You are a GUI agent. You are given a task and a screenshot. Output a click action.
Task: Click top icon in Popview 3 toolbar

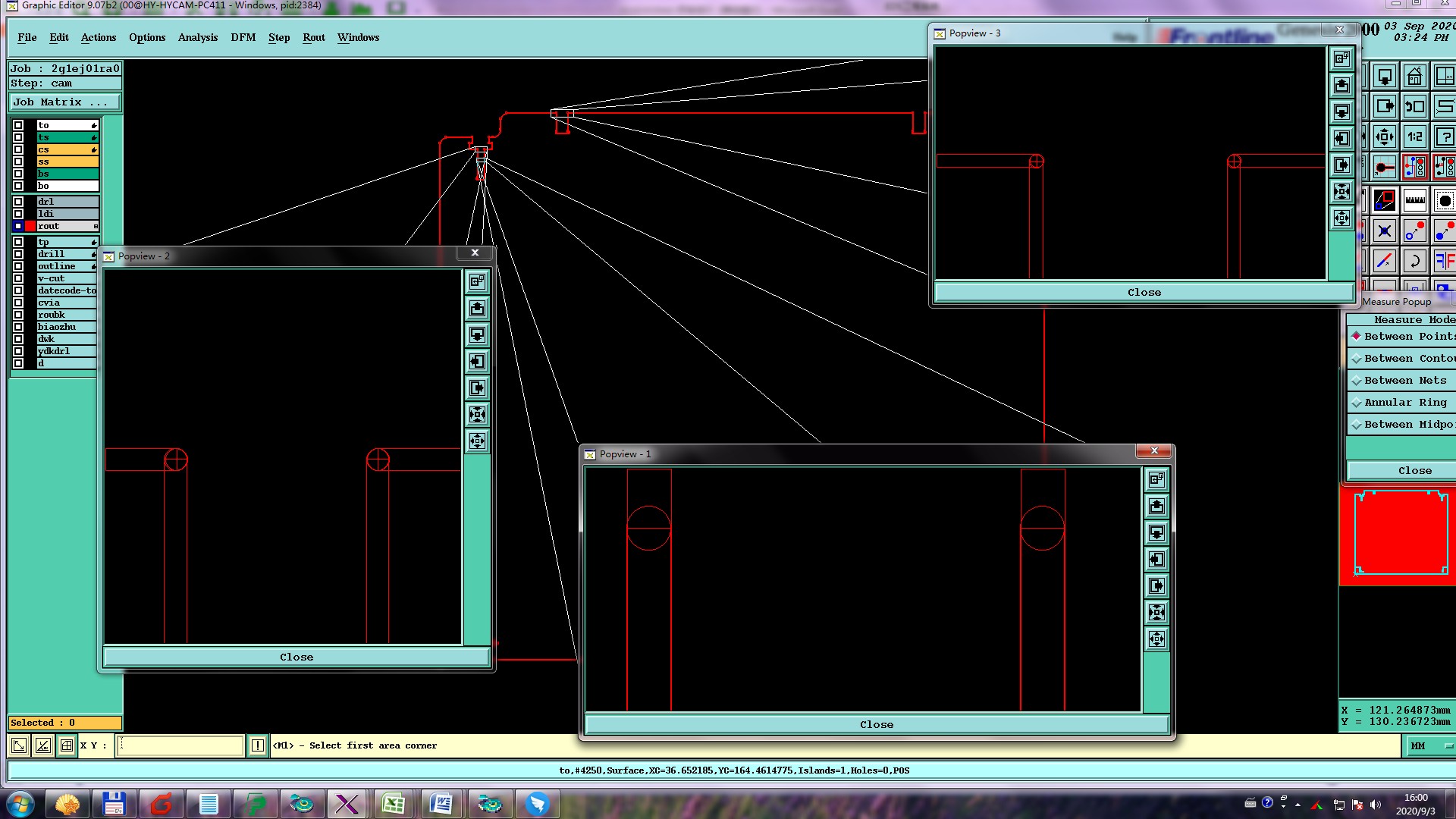click(x=1341, y=58)
